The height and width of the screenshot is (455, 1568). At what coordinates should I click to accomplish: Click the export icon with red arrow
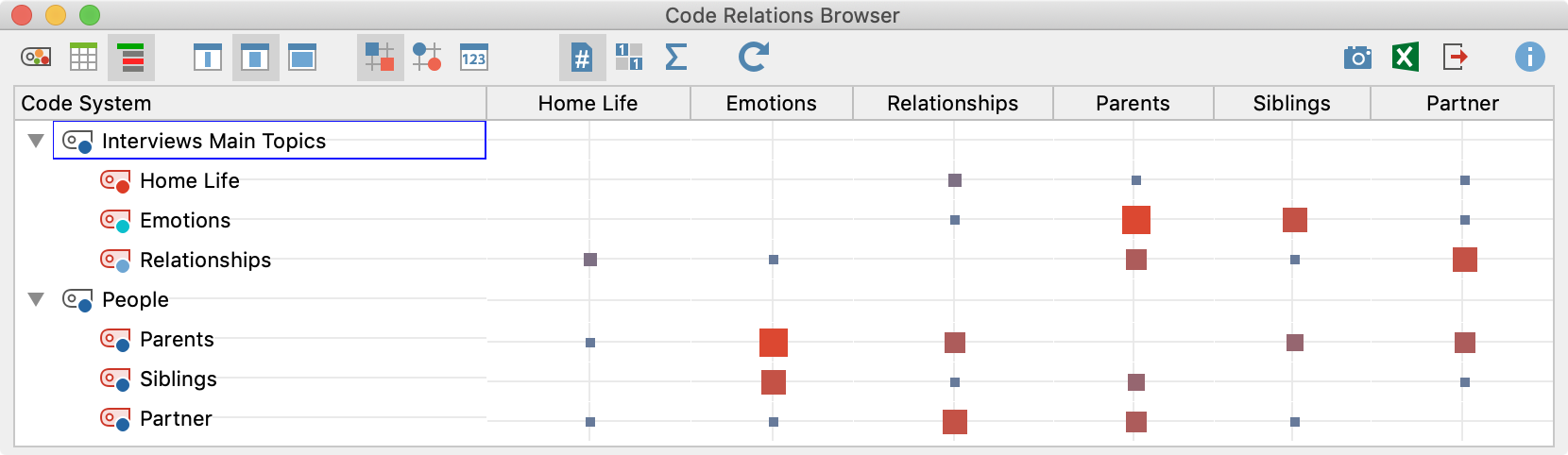tap(1455, 58)
